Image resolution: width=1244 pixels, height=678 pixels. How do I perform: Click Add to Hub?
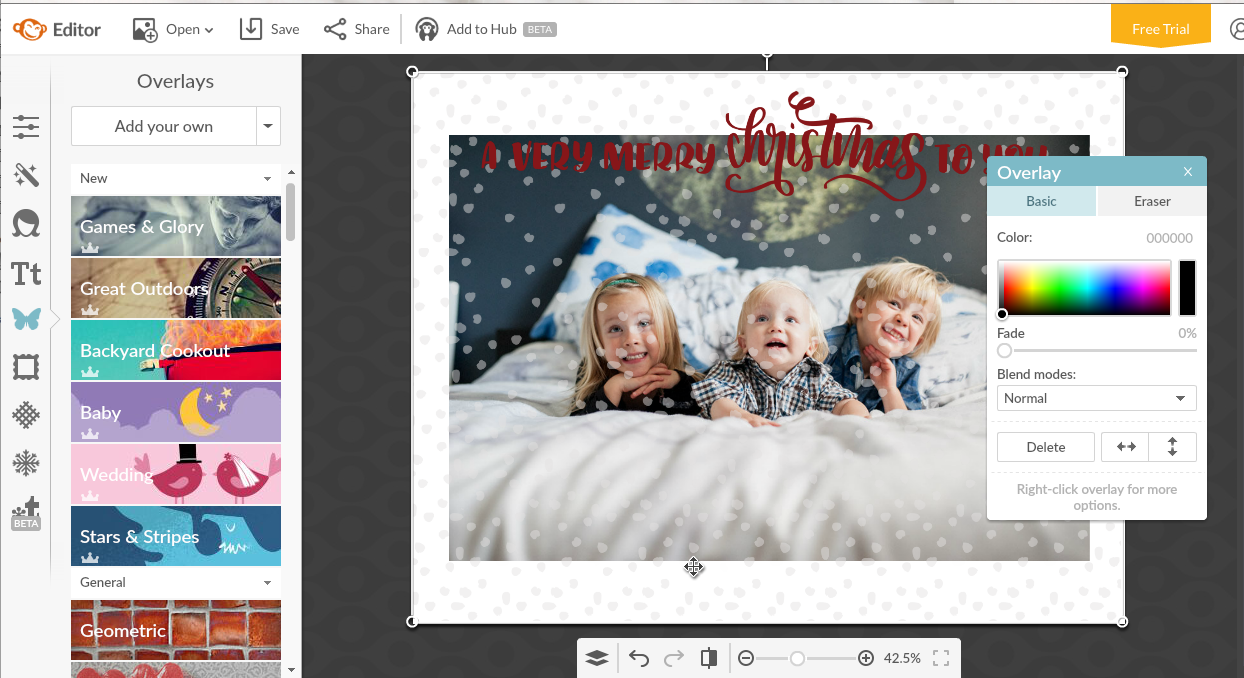click(x=485, y=29)
